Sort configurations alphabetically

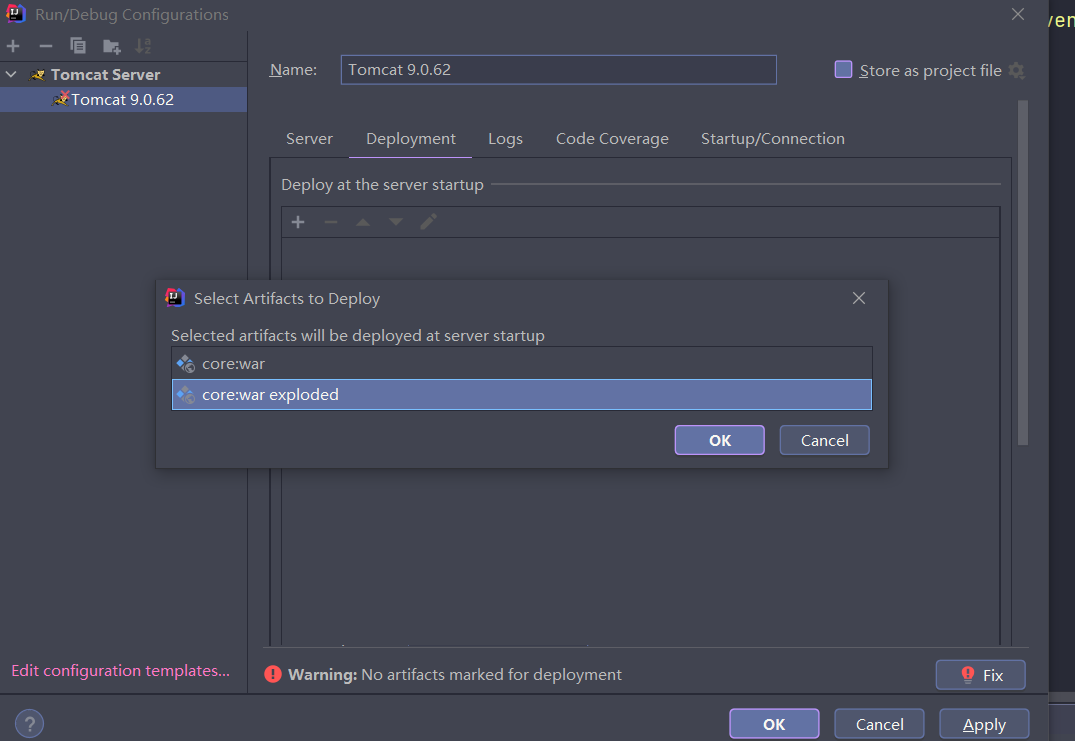pyautogui.click(x=143, y=46)
